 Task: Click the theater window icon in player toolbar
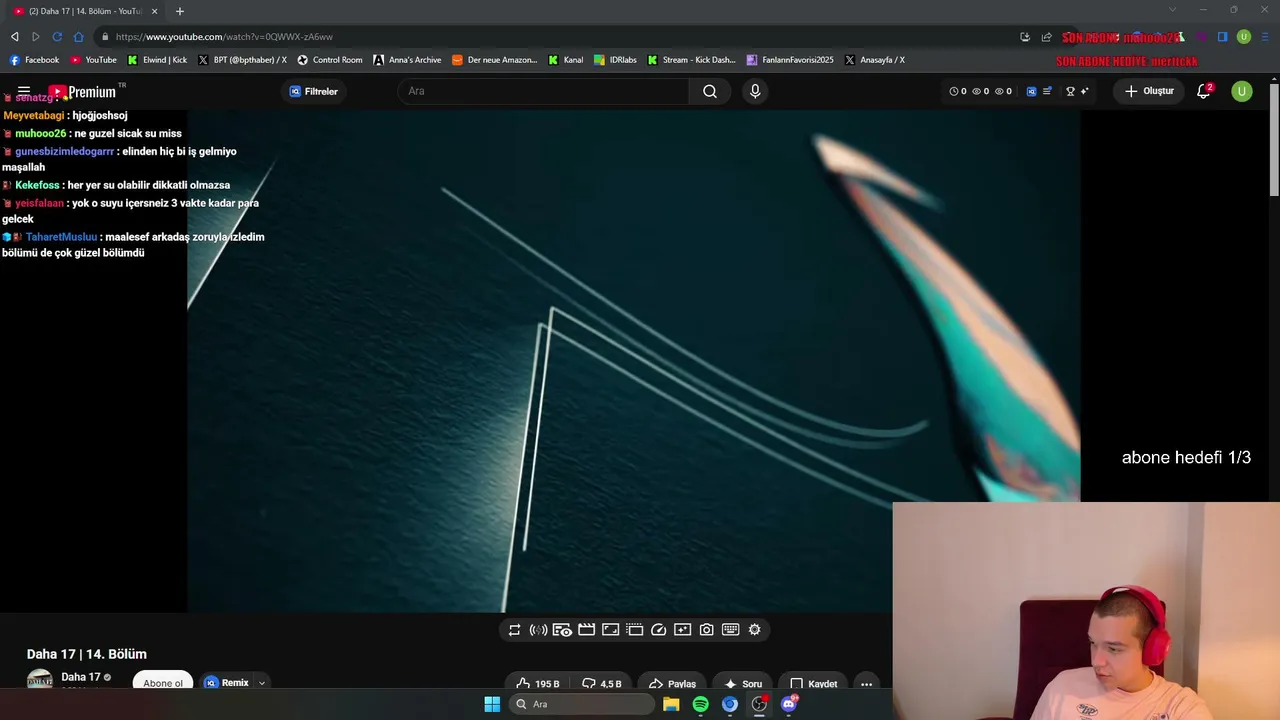coord(634,630)
